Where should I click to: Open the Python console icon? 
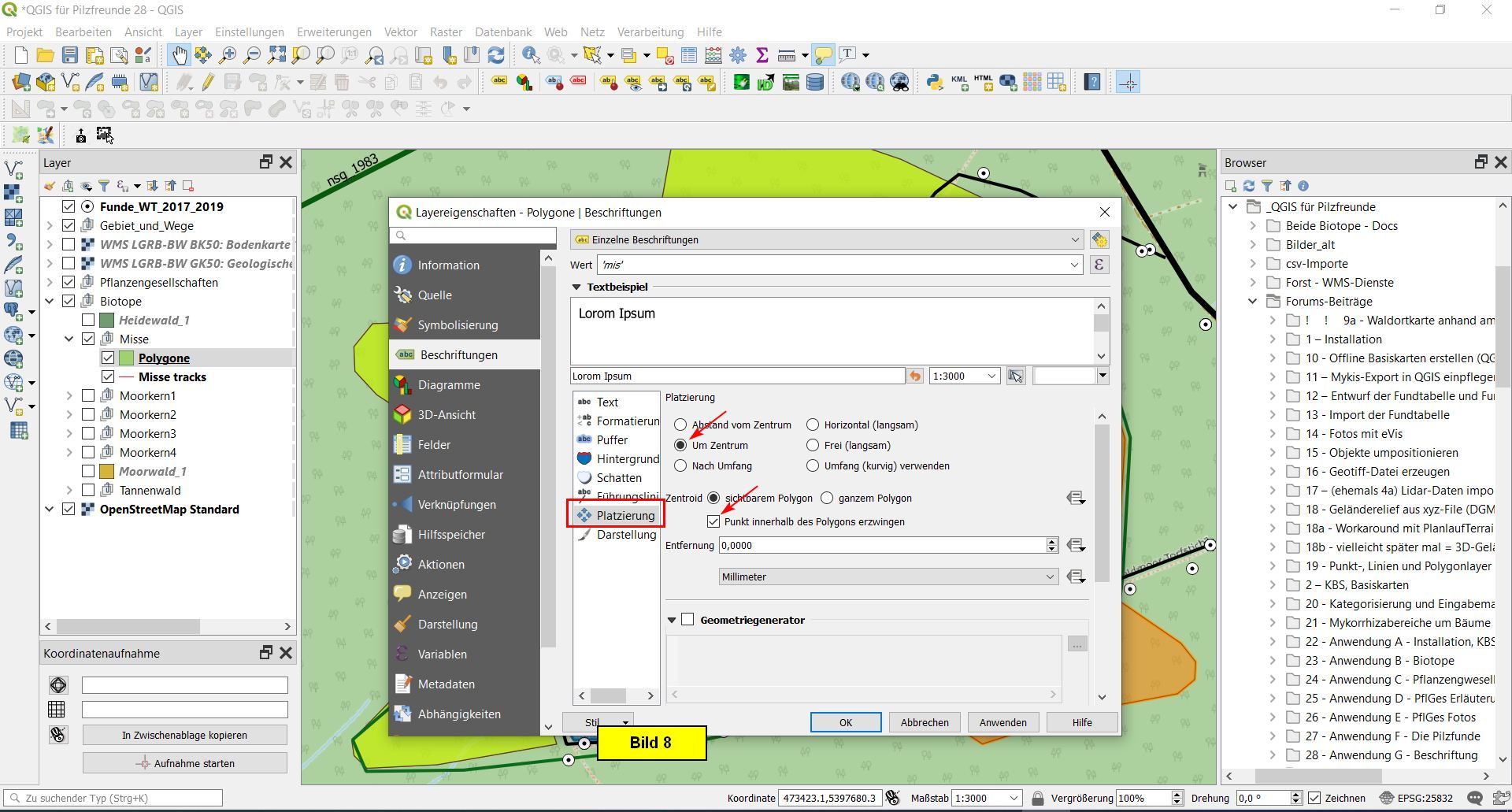coord(935,82)
